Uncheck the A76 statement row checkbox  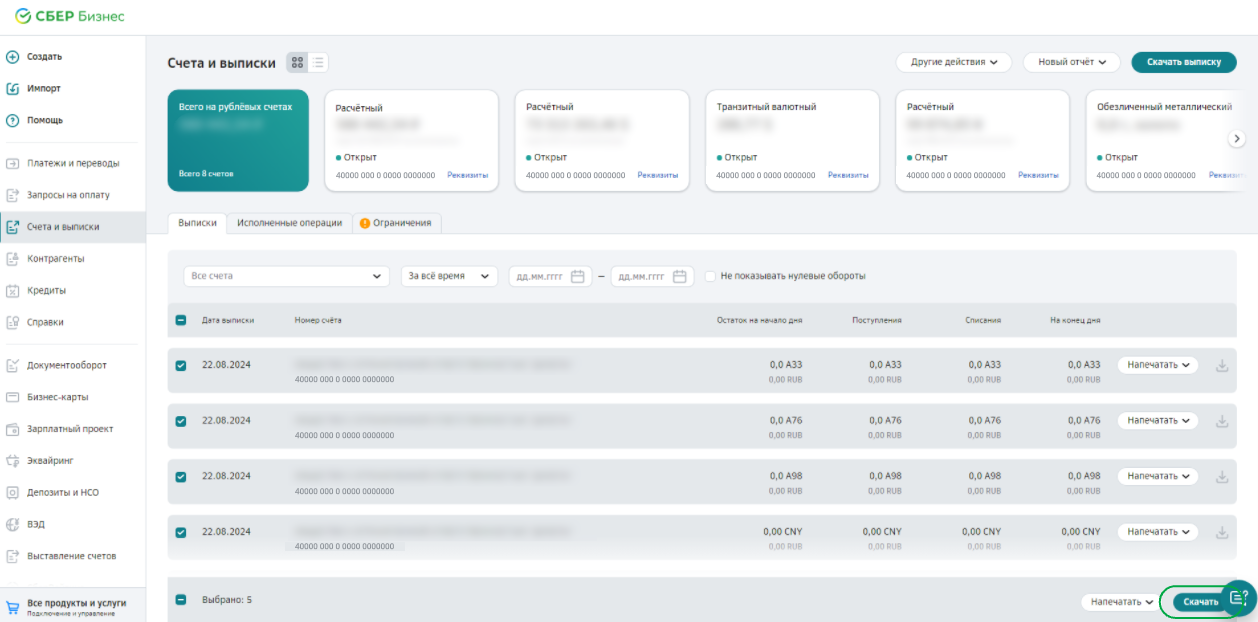(x=181, y=421)
